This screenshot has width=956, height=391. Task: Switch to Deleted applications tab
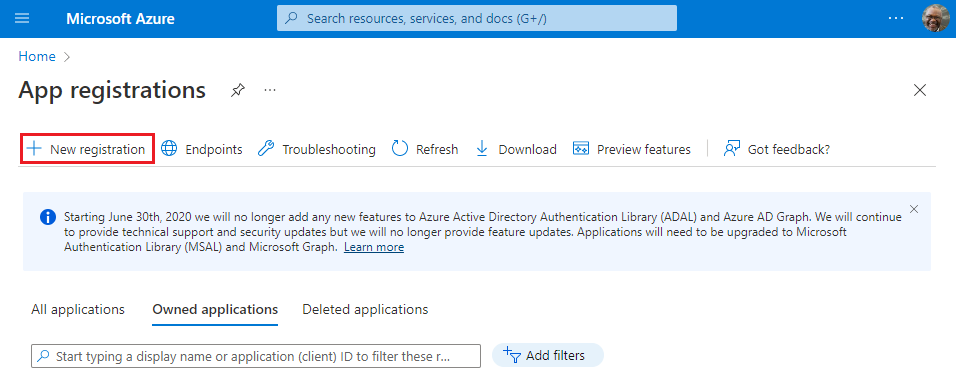[365, 309]
